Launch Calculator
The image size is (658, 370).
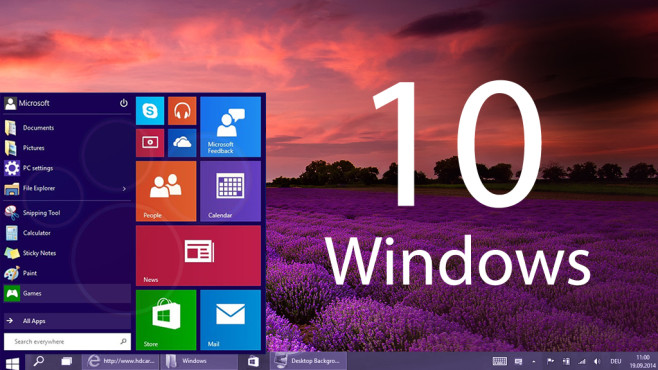tap(67, 233)
